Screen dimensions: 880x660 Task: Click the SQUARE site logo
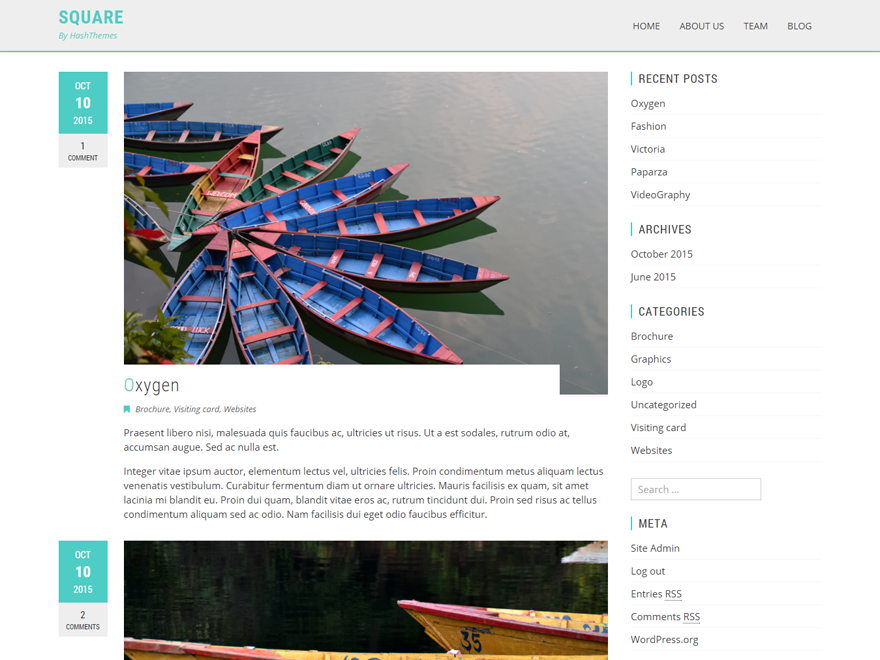[91, 17]
